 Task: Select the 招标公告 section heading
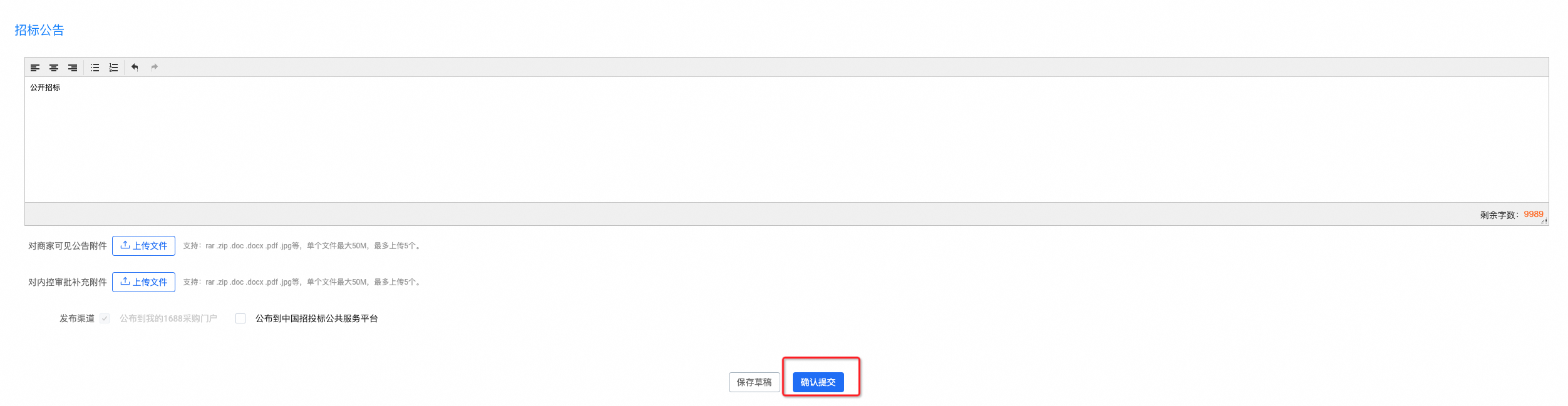tap(39, 30)
